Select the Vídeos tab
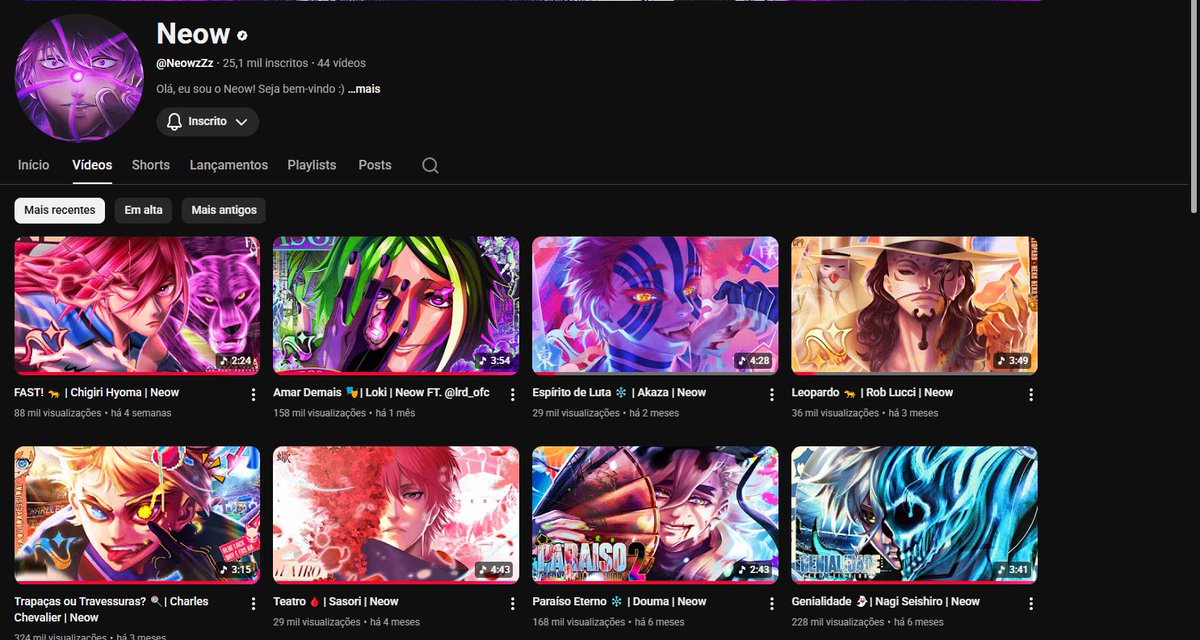 pyautogui.click(x=92, y=165)
